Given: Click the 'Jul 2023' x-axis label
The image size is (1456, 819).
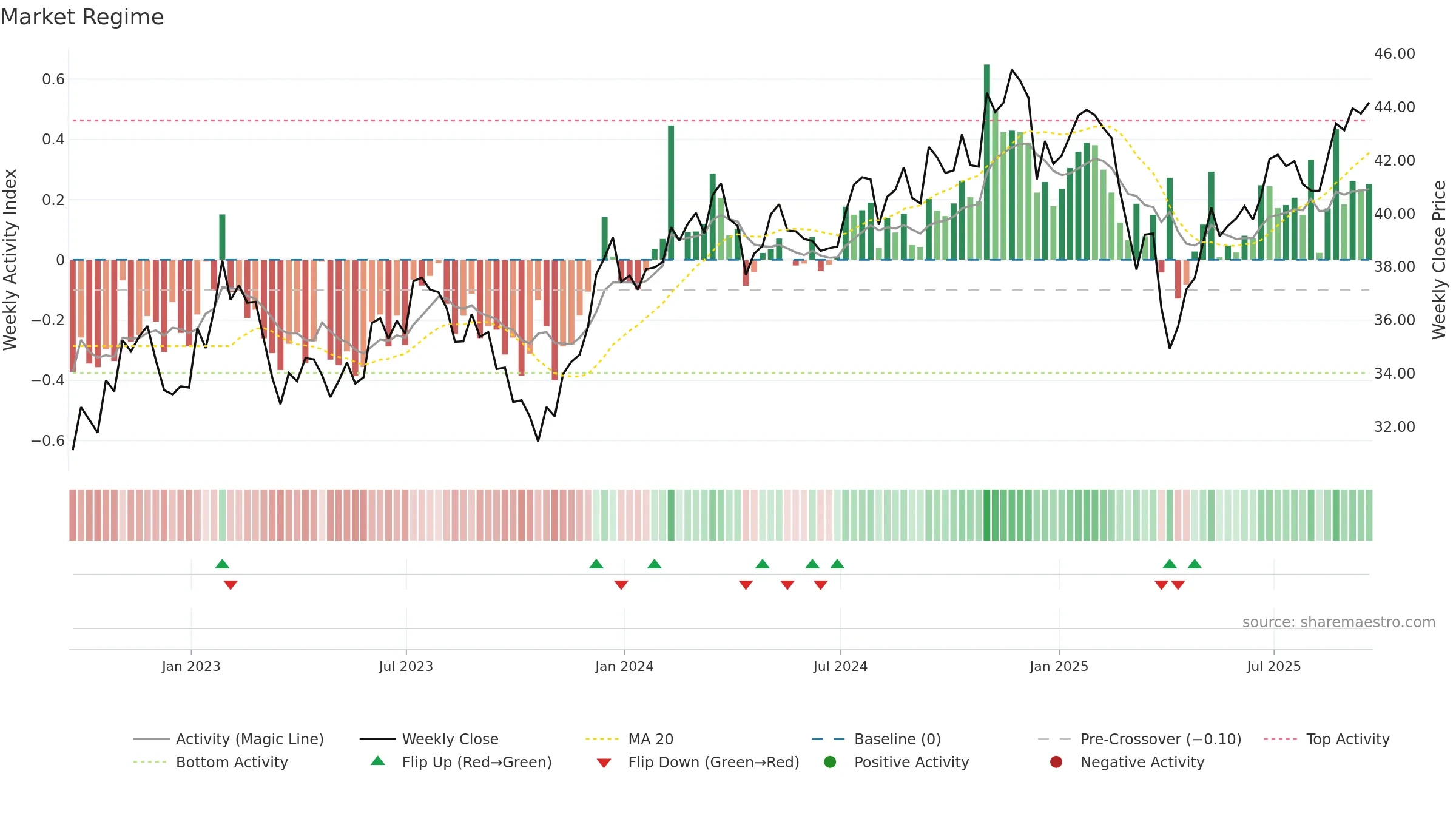Looking at the screenshot, I should click(x=406, y=667).
